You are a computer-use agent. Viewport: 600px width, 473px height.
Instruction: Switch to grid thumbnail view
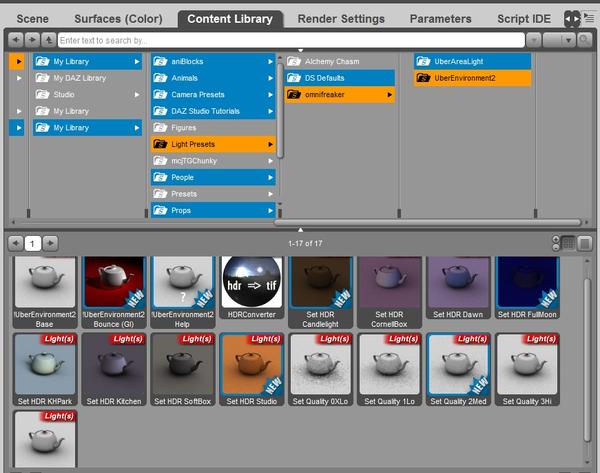[568, 243]
